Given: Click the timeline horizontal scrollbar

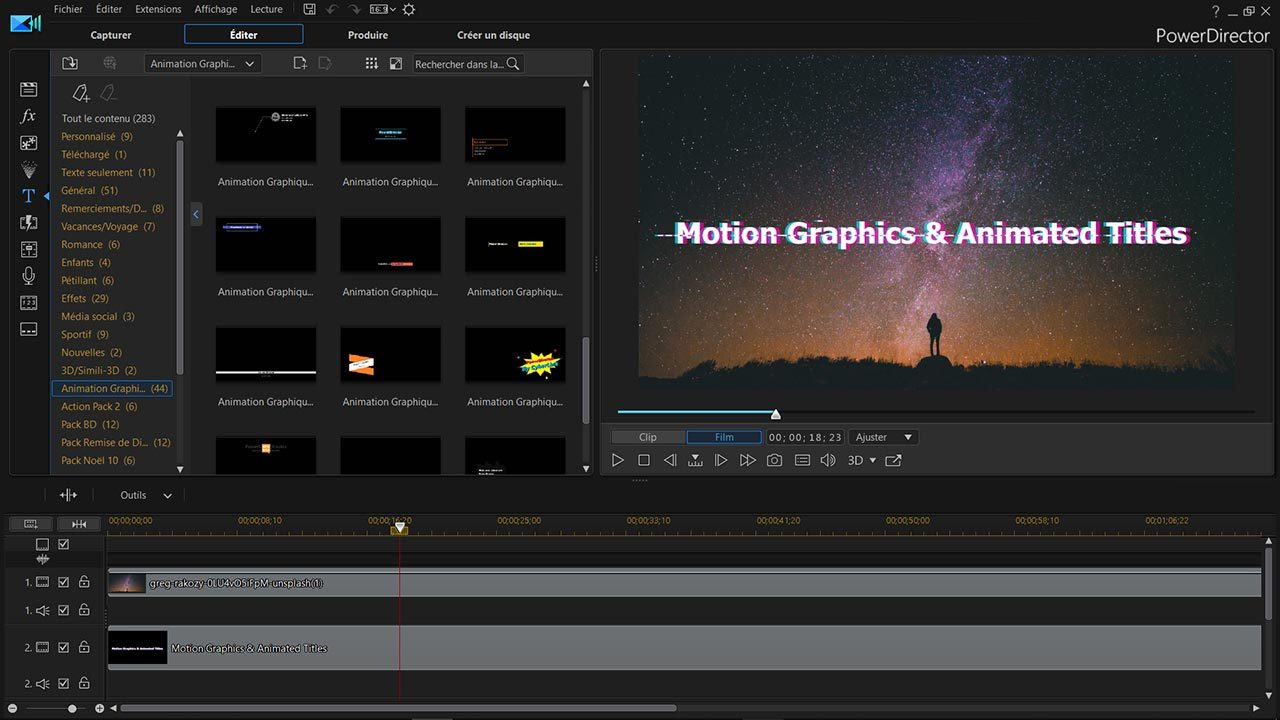Looking at the screenshot, I should tap(398, 708).
